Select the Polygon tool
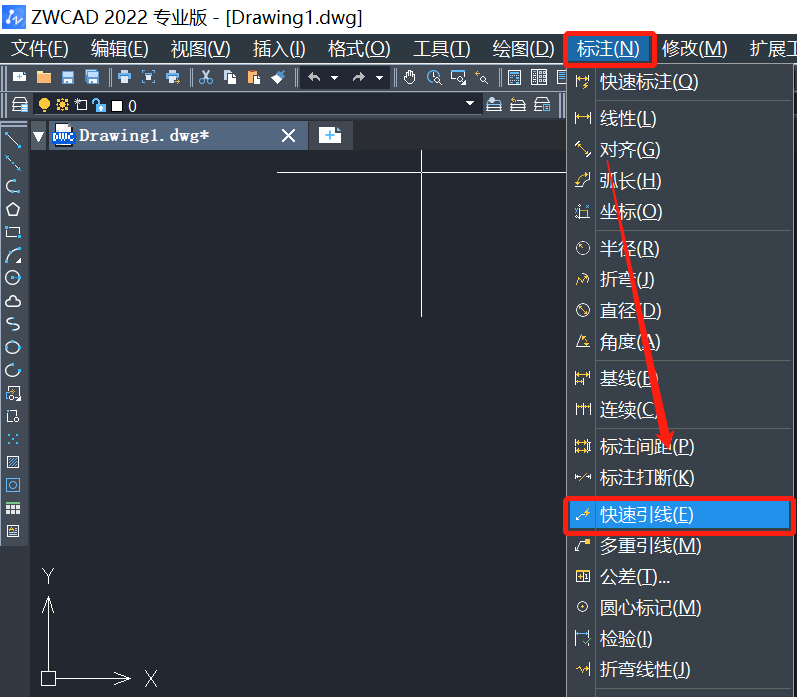This screenshot has width=797, height=697. (13, 209)
